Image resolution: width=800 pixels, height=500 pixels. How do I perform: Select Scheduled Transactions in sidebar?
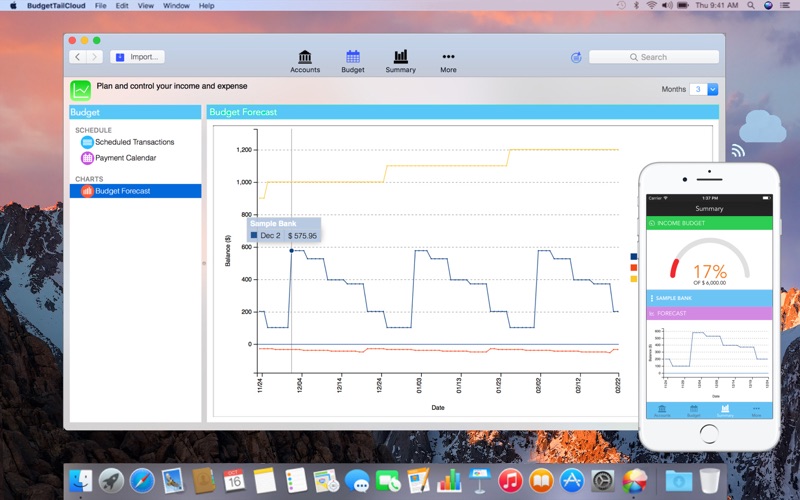(134, 142)
